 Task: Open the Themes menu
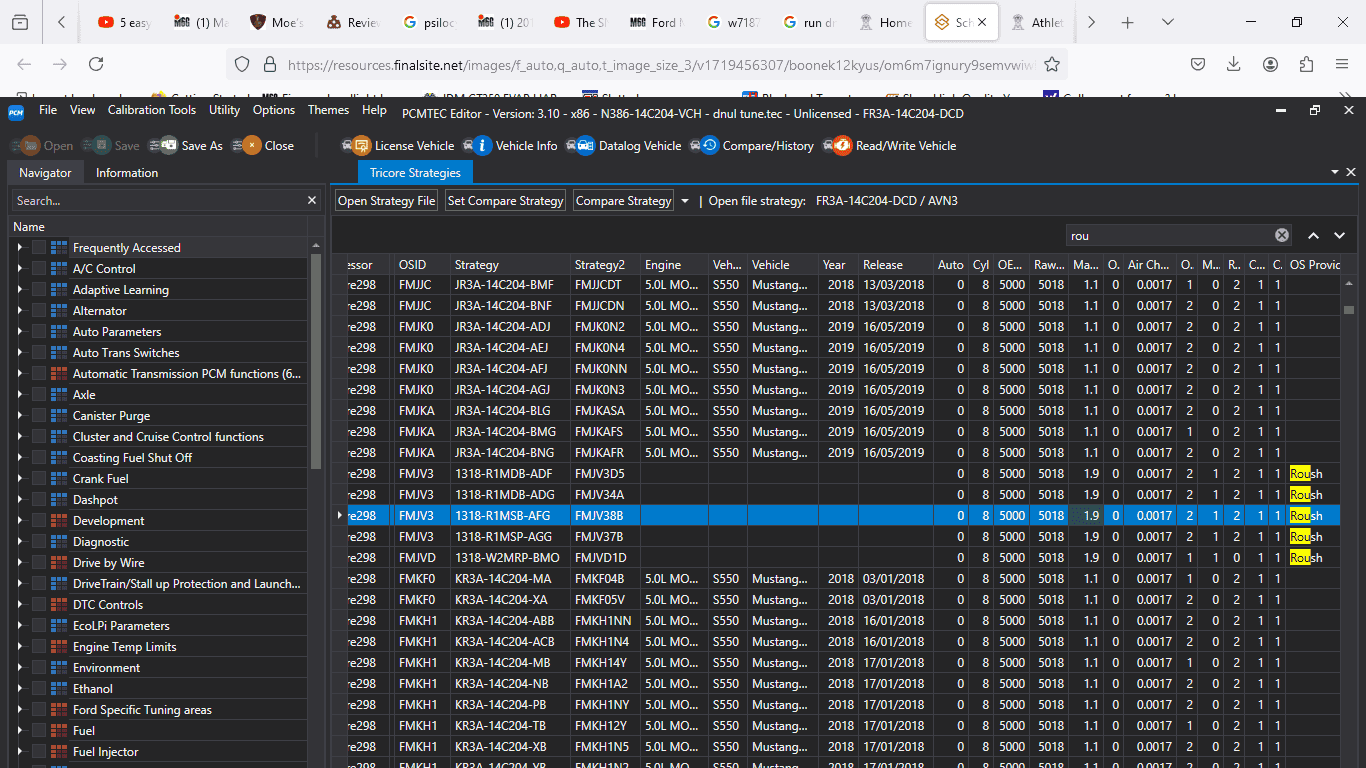tap(328, 110)
